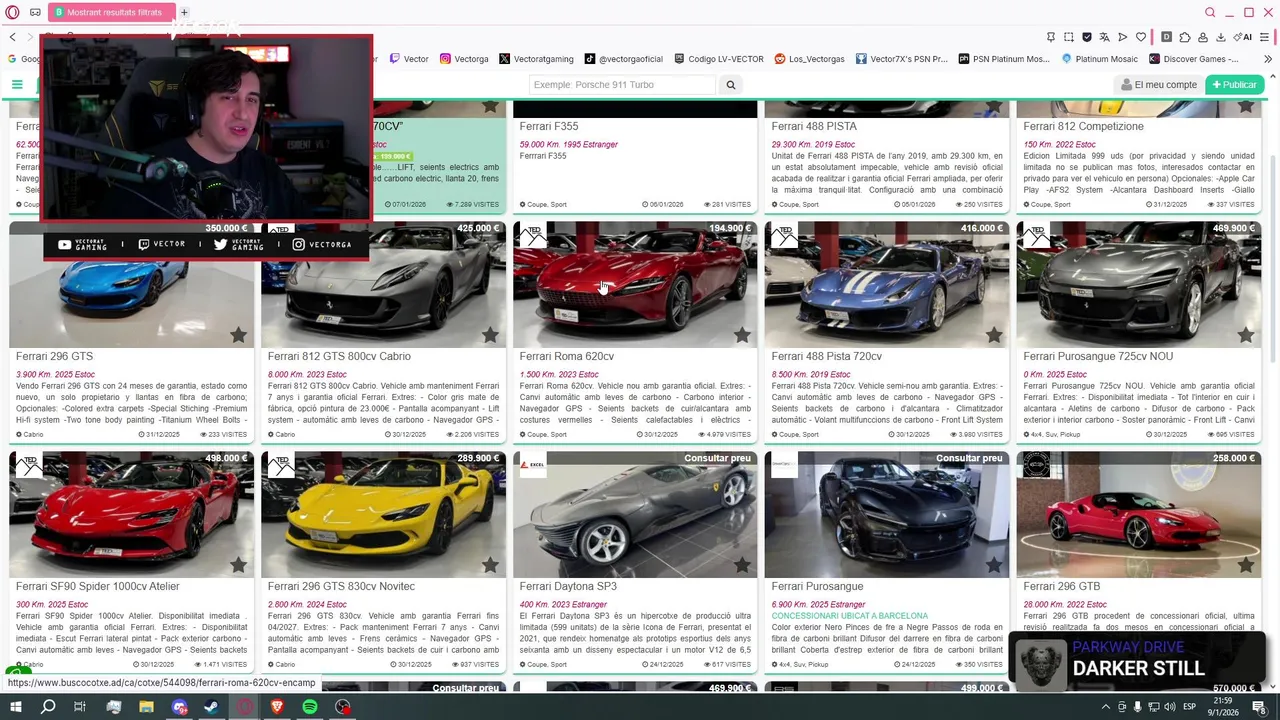Screen dimensions: 1280x720
Task: Open the @vectorgaoficial bookmark
Action: tap(624, 59)
